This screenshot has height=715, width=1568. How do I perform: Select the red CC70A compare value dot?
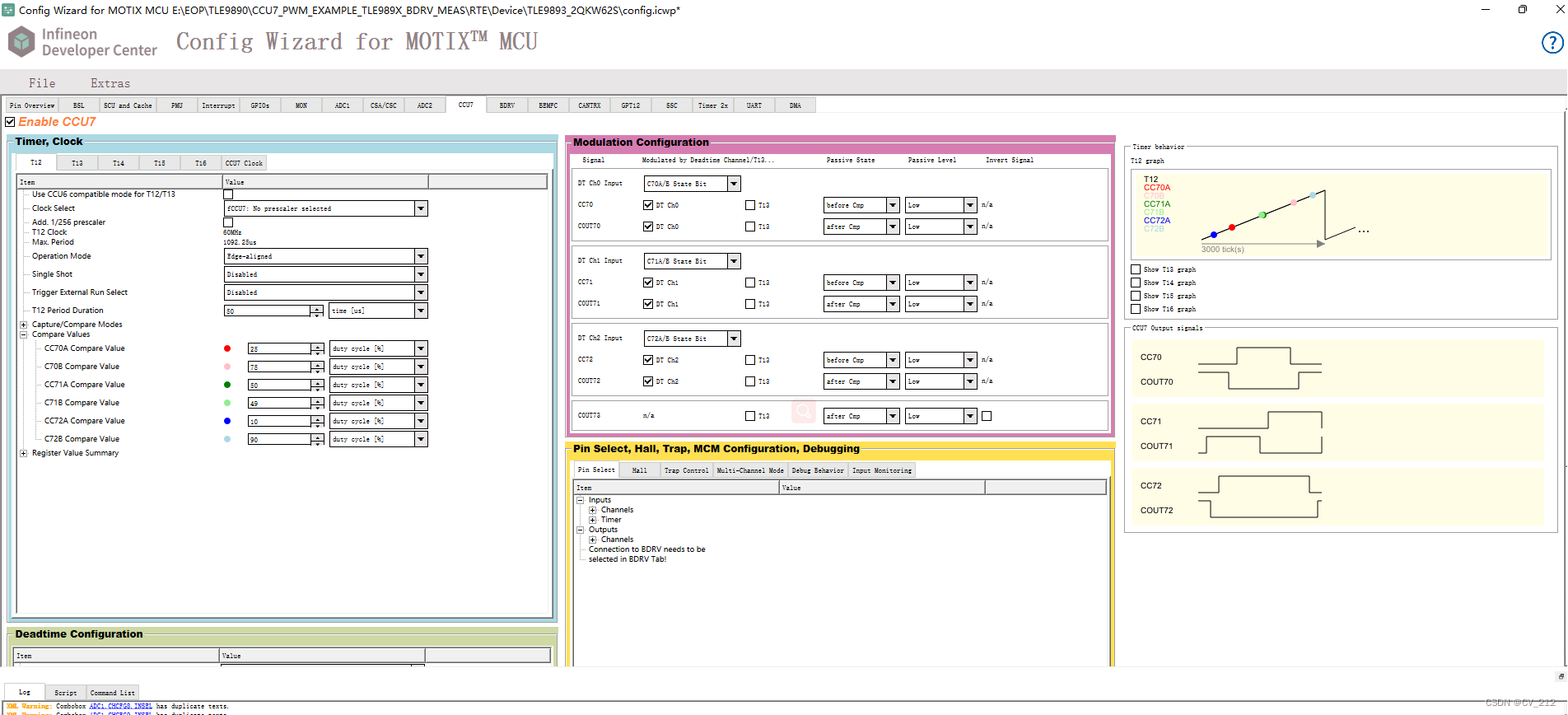(227, 348)
